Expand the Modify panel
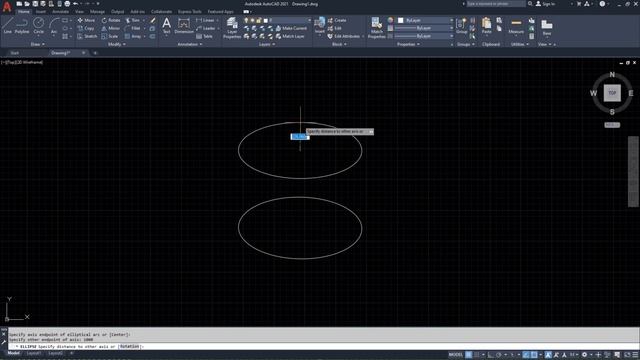Image resolution: width=640 pixels, height=360 pixels. (116, 44)
